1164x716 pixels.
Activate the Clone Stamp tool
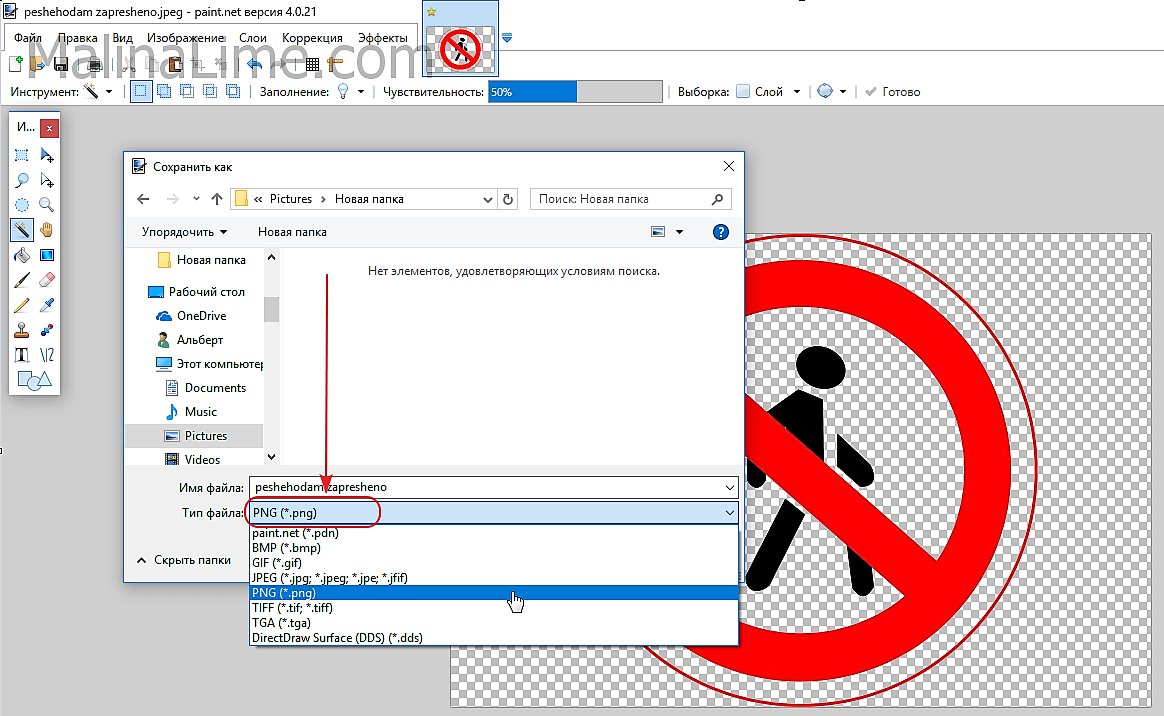(x=21, y=330)
